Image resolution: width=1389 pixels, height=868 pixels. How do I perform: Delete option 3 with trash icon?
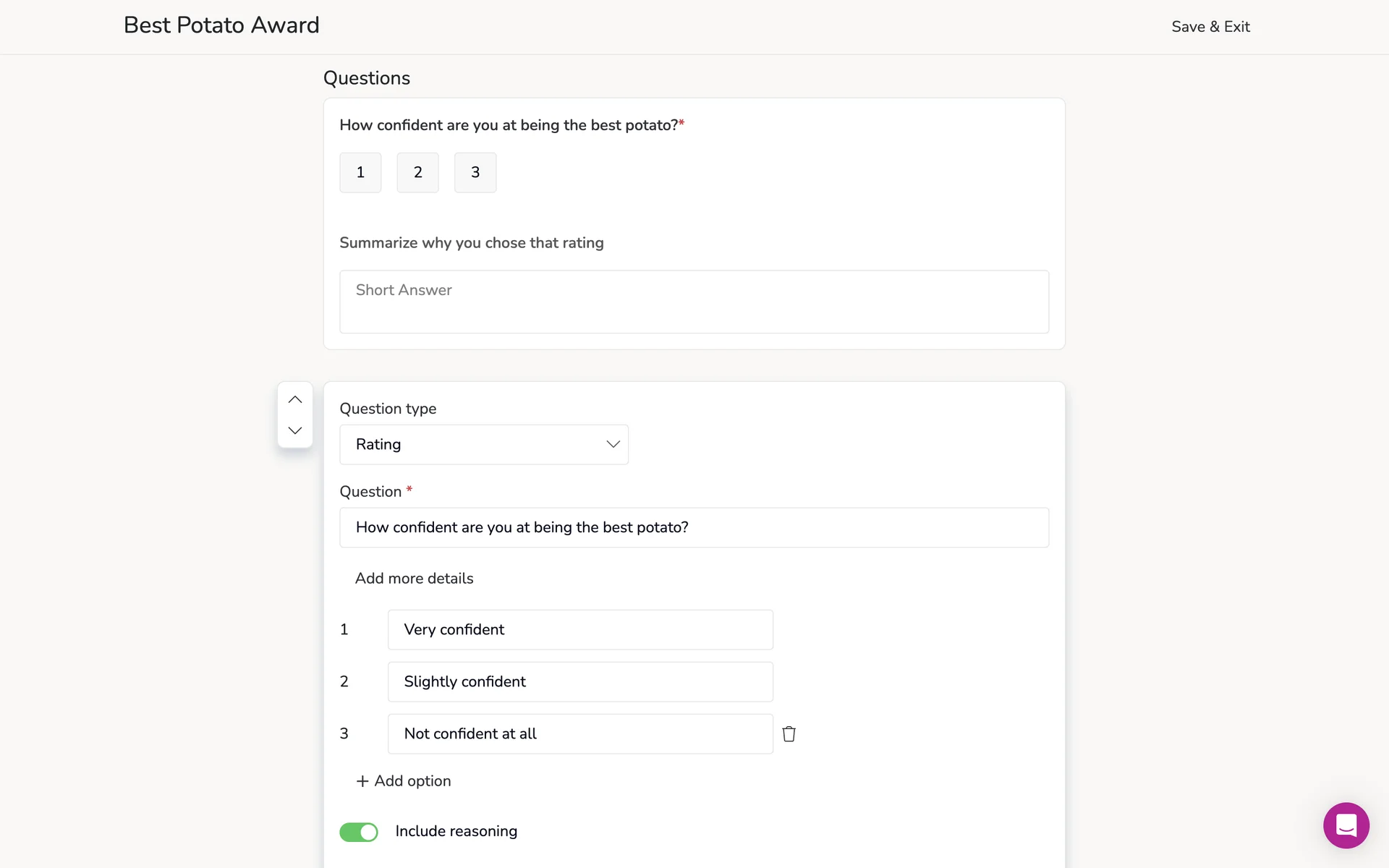789,733
